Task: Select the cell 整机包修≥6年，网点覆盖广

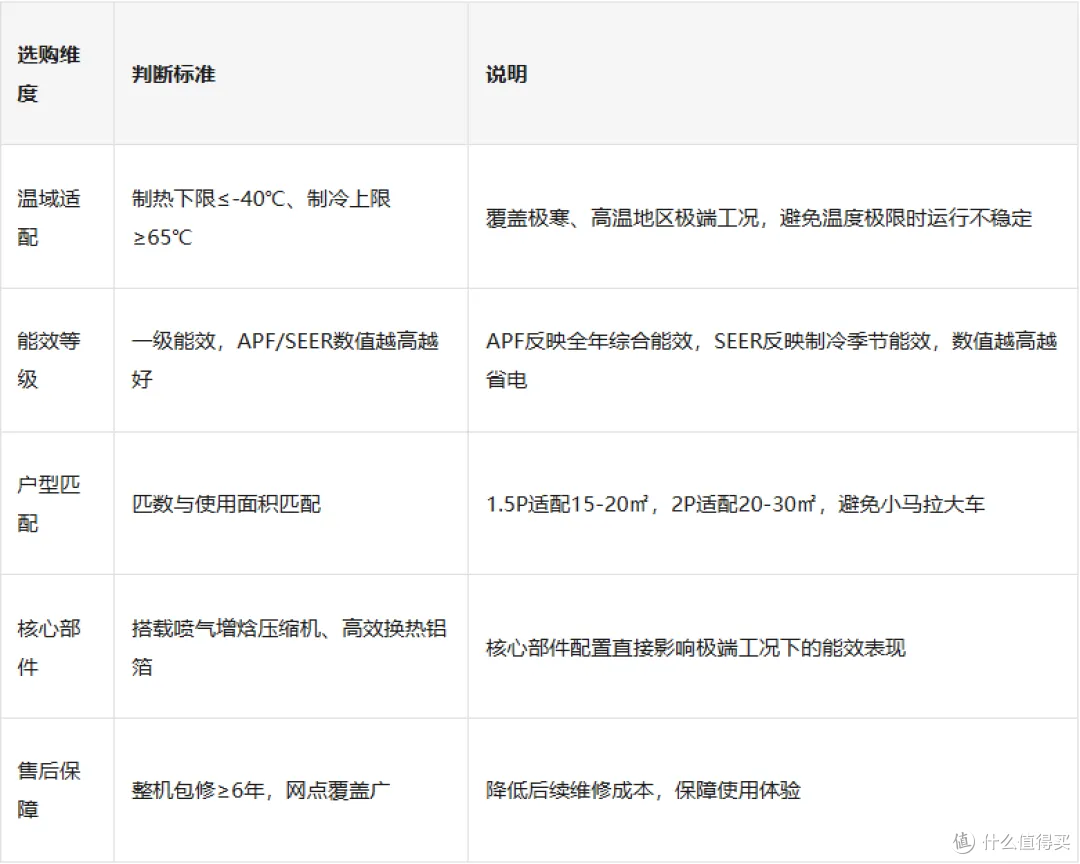Action: 291,790
